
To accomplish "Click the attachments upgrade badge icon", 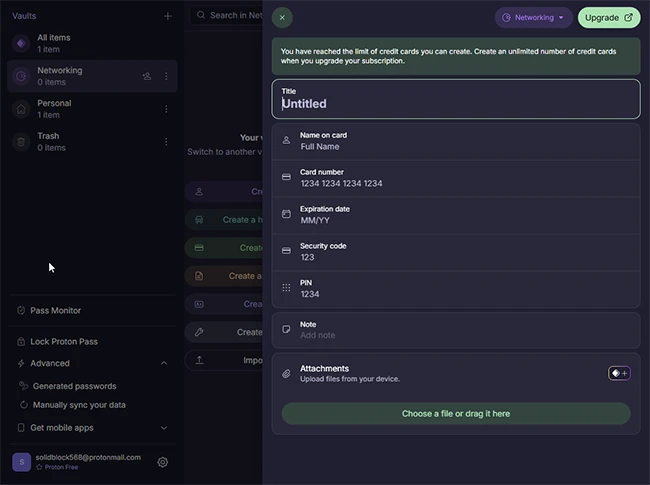I will 619,373.
